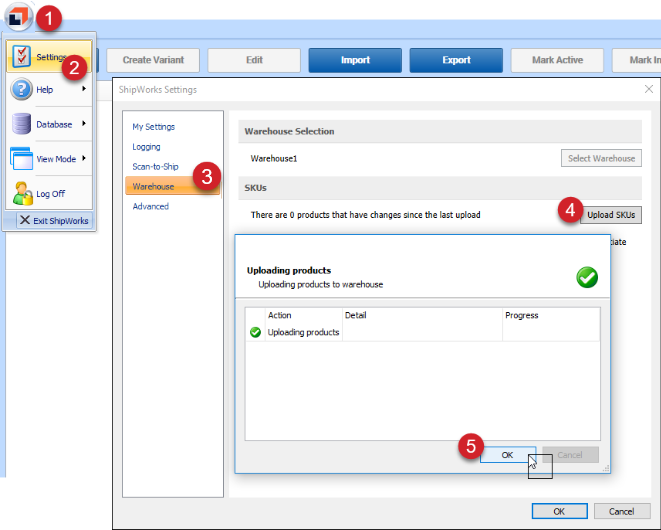
Task: Select the My Settings section
Action: pyautogui.click(x=153, y=126)
